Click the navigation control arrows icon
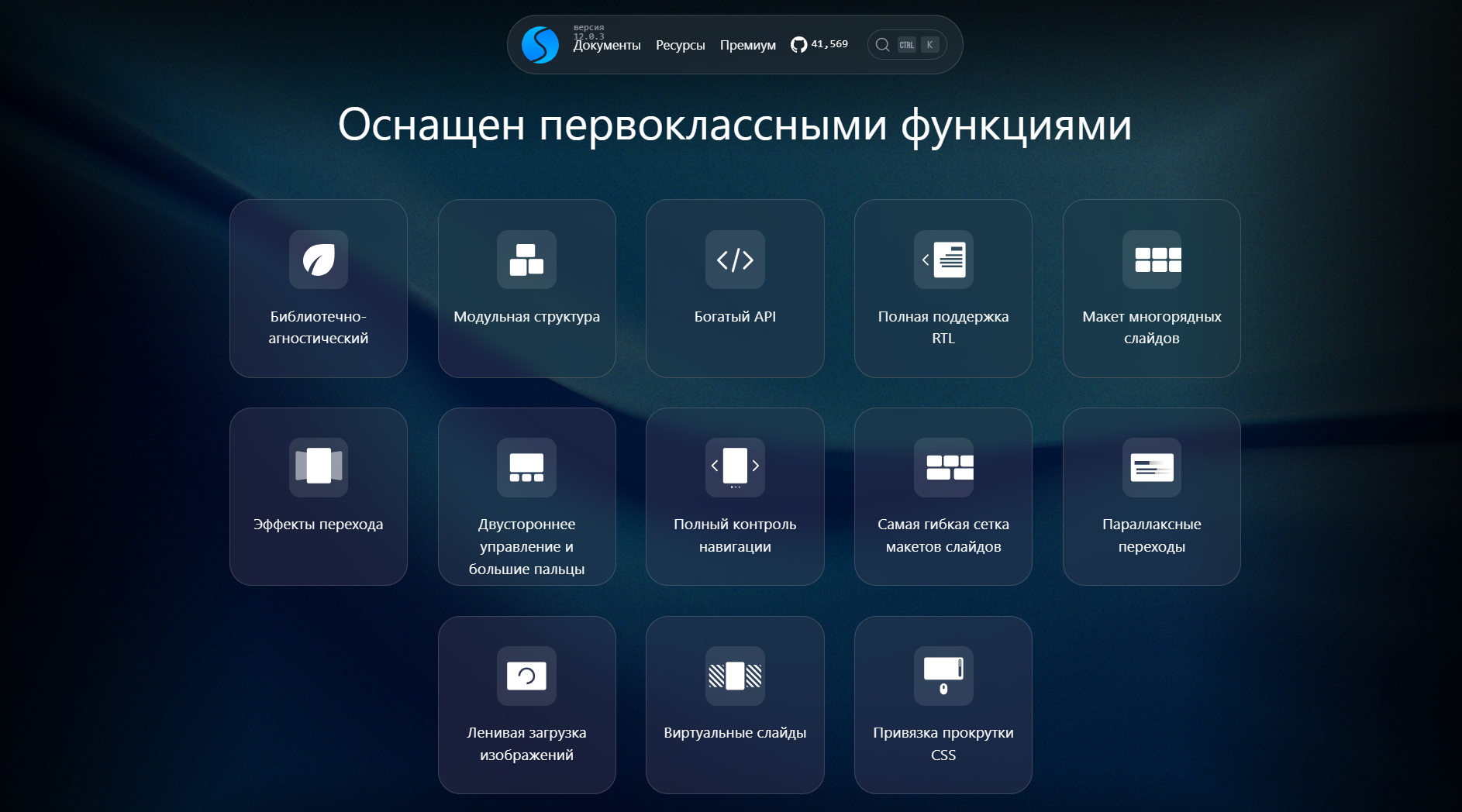The height and width of the screenshot is (812, 1462). point(735,467)
